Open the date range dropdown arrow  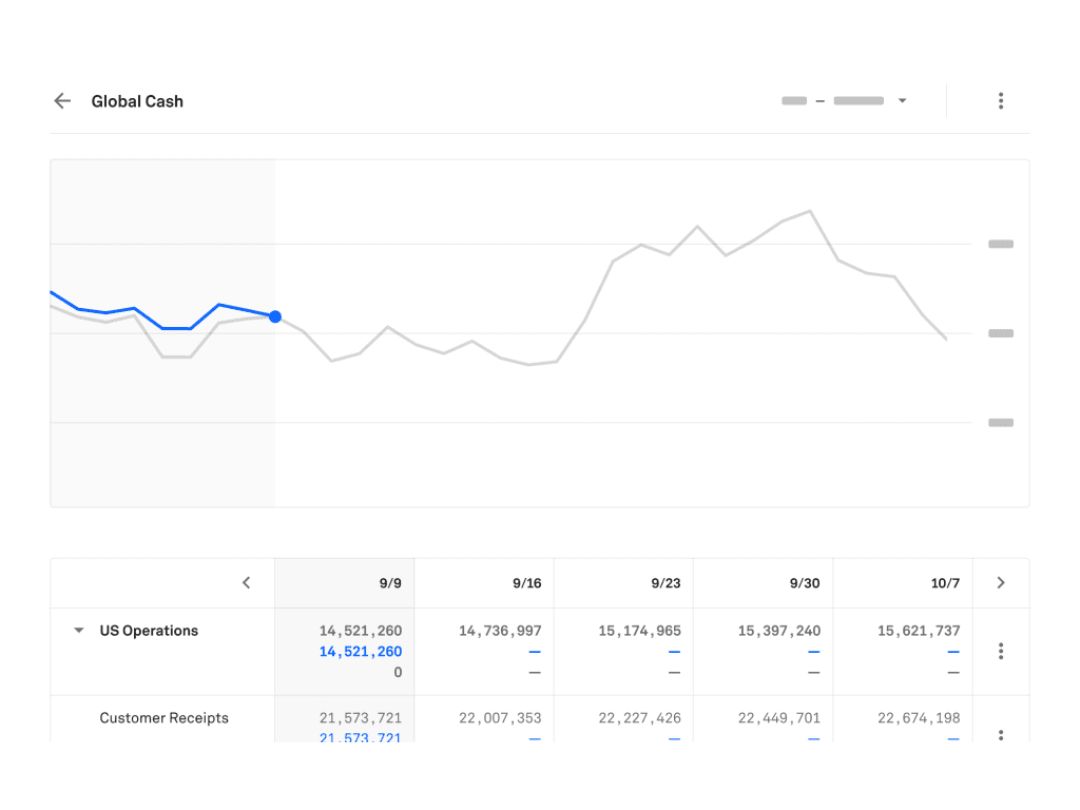(x=902, y=101)
